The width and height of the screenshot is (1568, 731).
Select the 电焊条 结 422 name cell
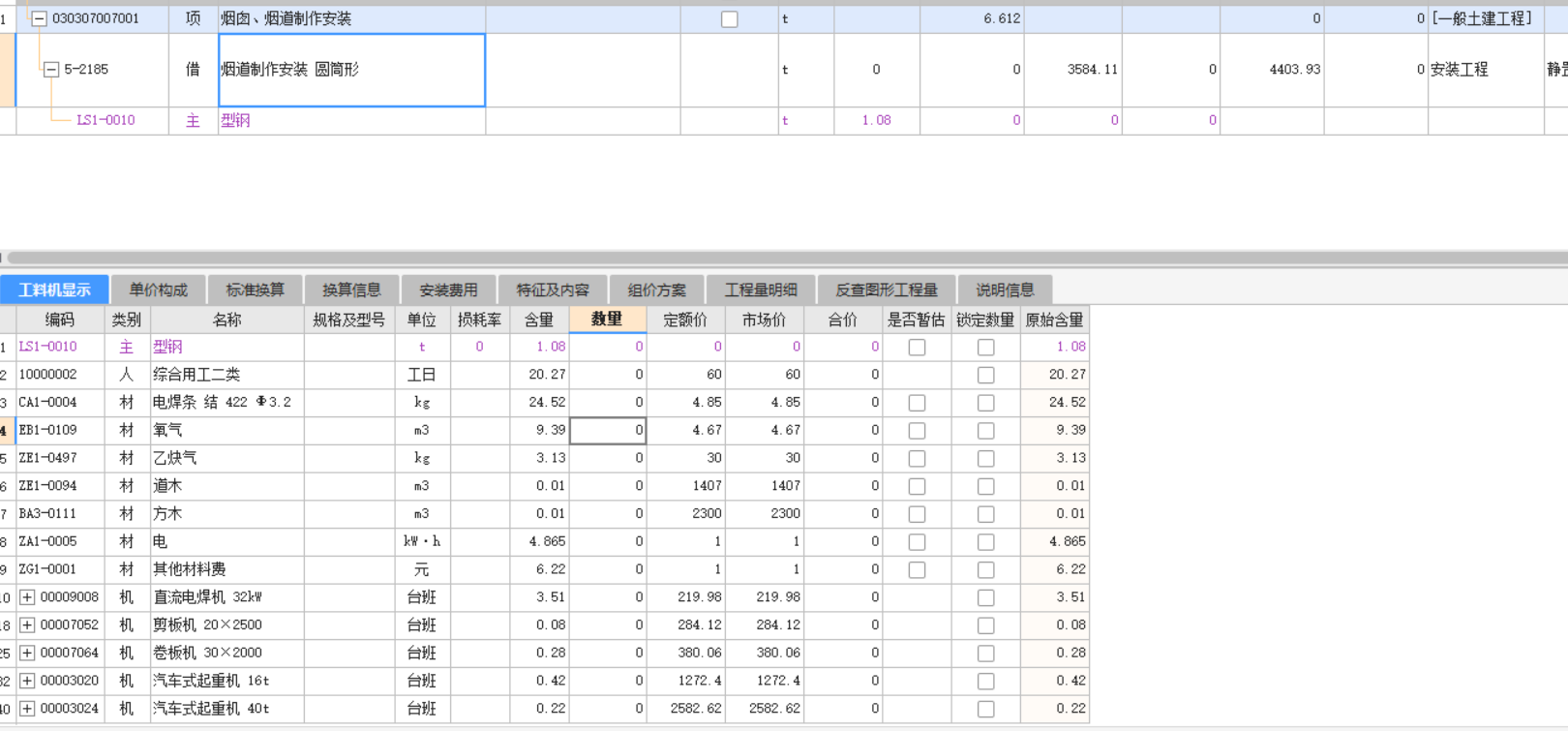[226, 402]
